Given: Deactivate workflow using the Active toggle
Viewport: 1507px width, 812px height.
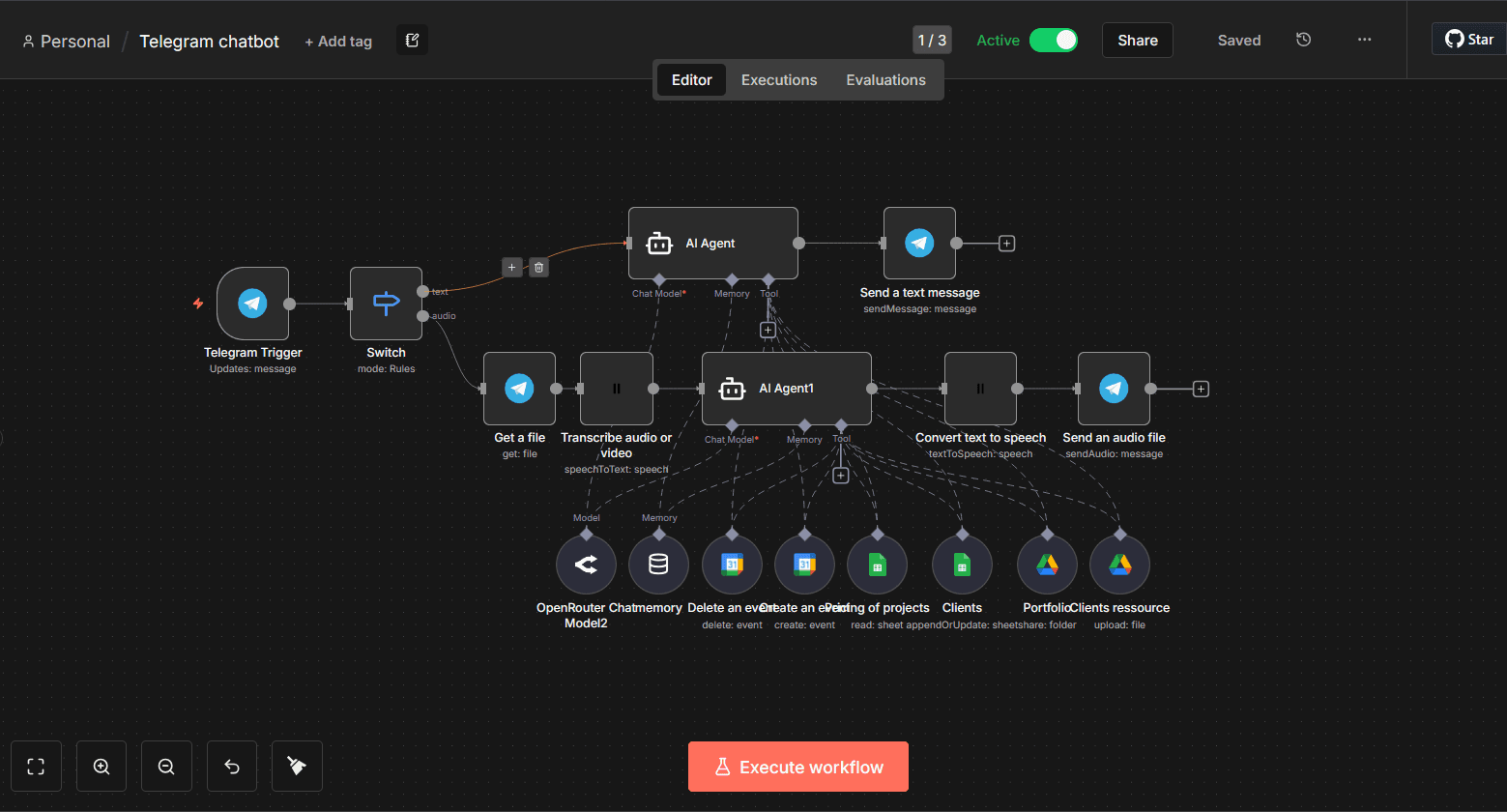Looking at the screenshot, I should coord(1054,40).
